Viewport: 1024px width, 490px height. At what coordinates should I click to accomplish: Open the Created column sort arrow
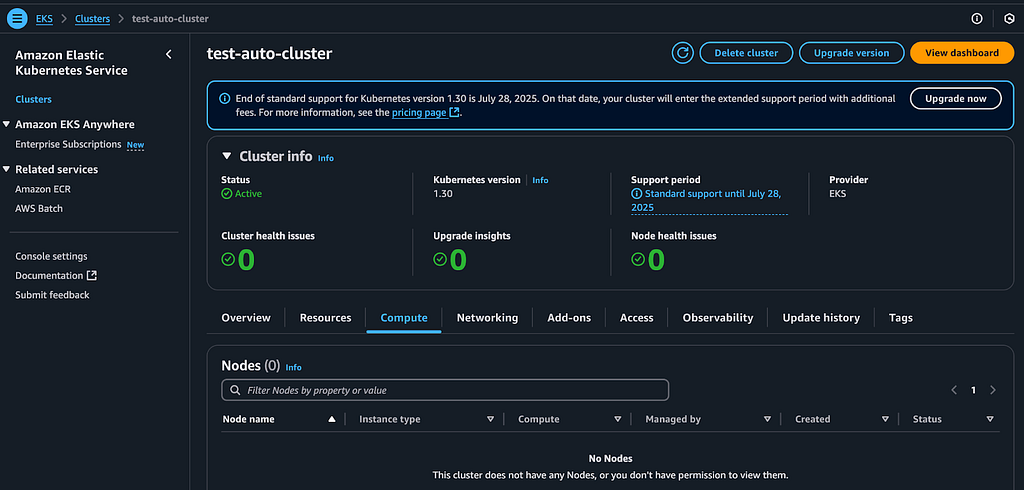(x=885, y=419)
